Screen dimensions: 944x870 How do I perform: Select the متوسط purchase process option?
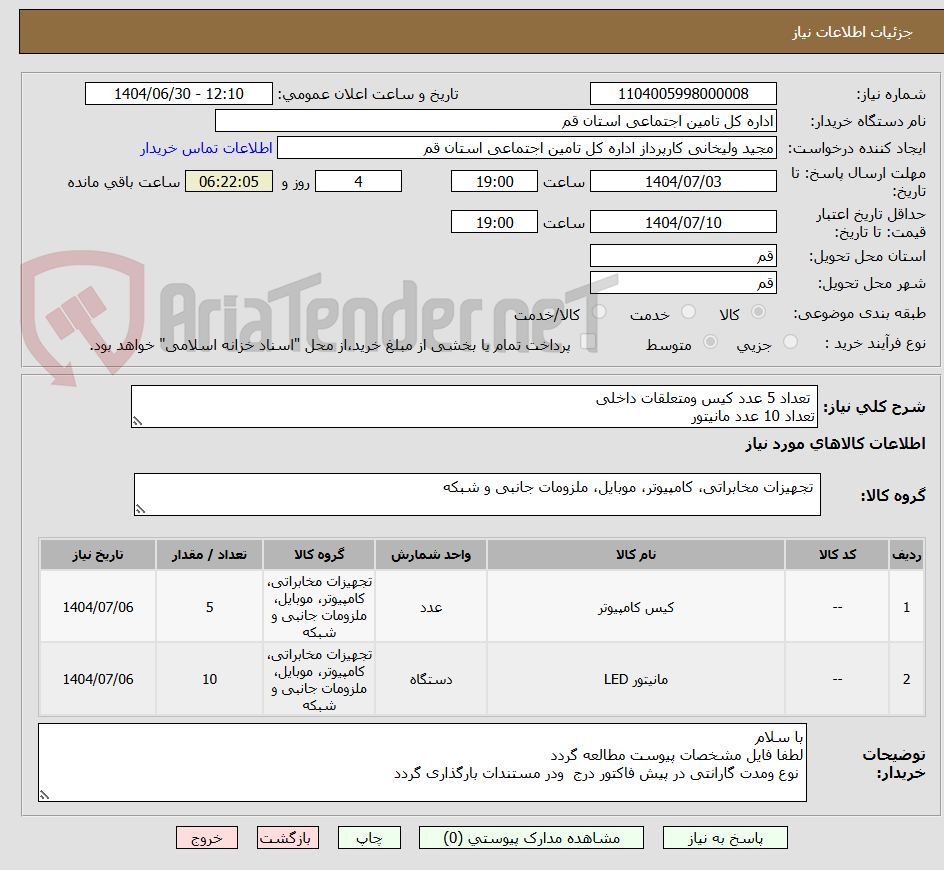point(710,342)
